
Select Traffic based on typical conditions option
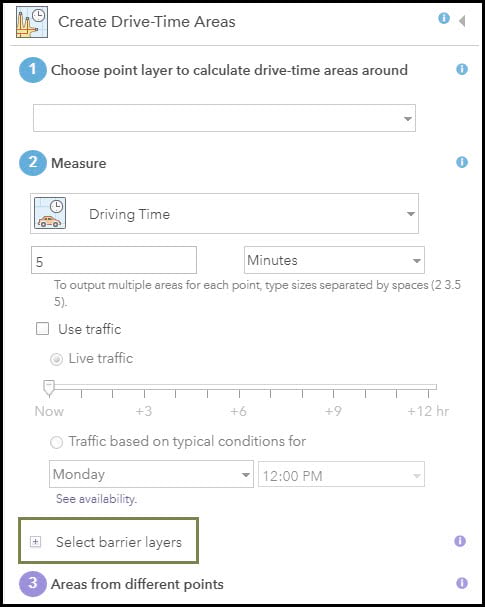pyautogui.click(x=57, y=442)
